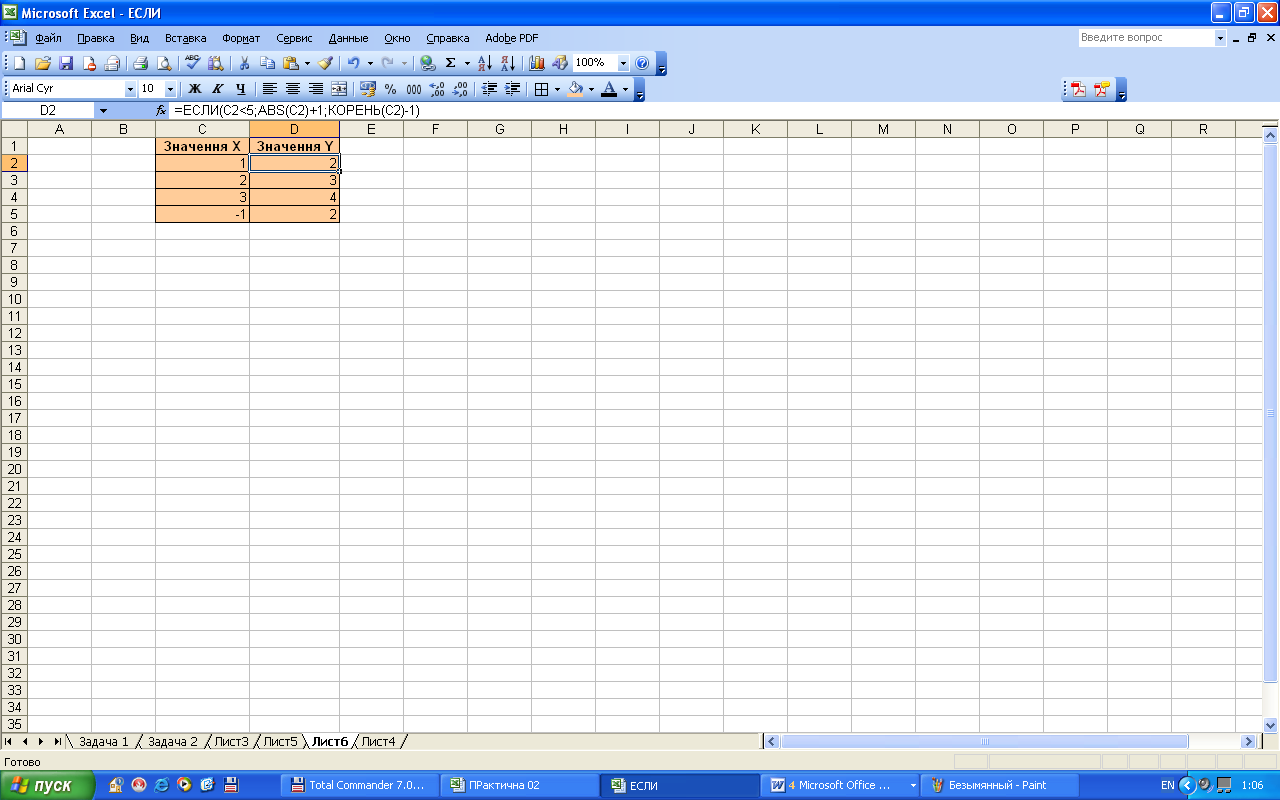The width and height of the screenshot is (1280, 800).
Task: Select the C5 cell containing -1
Action: (202, 214)
